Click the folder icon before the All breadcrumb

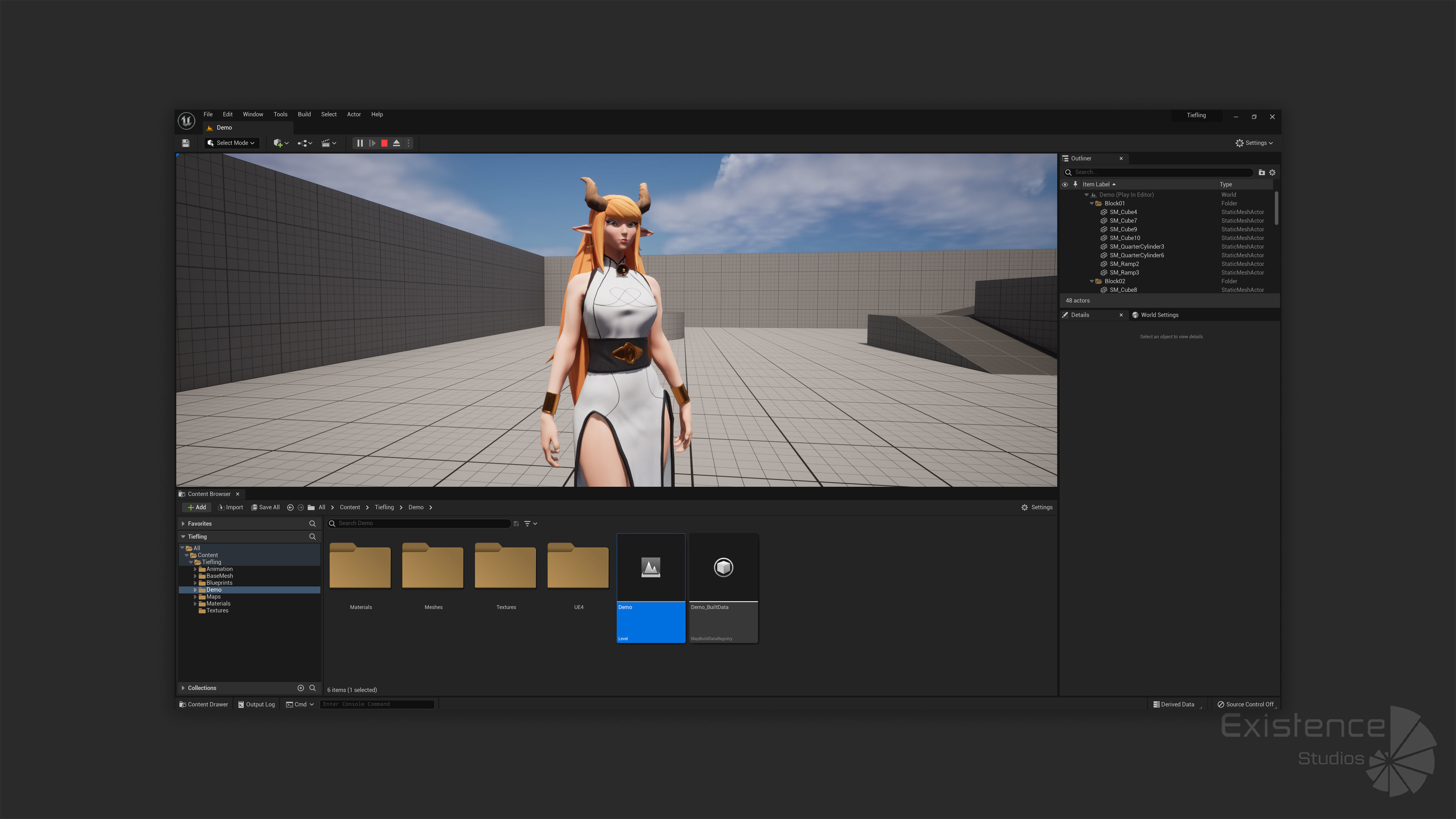tap(311, 508)
